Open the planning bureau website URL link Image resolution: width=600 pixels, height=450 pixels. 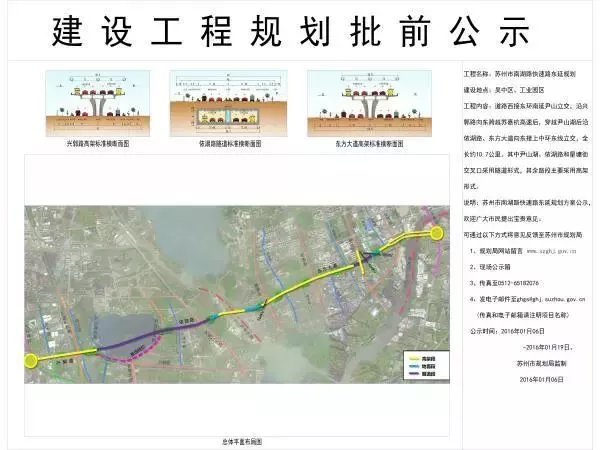coord(551,251)
